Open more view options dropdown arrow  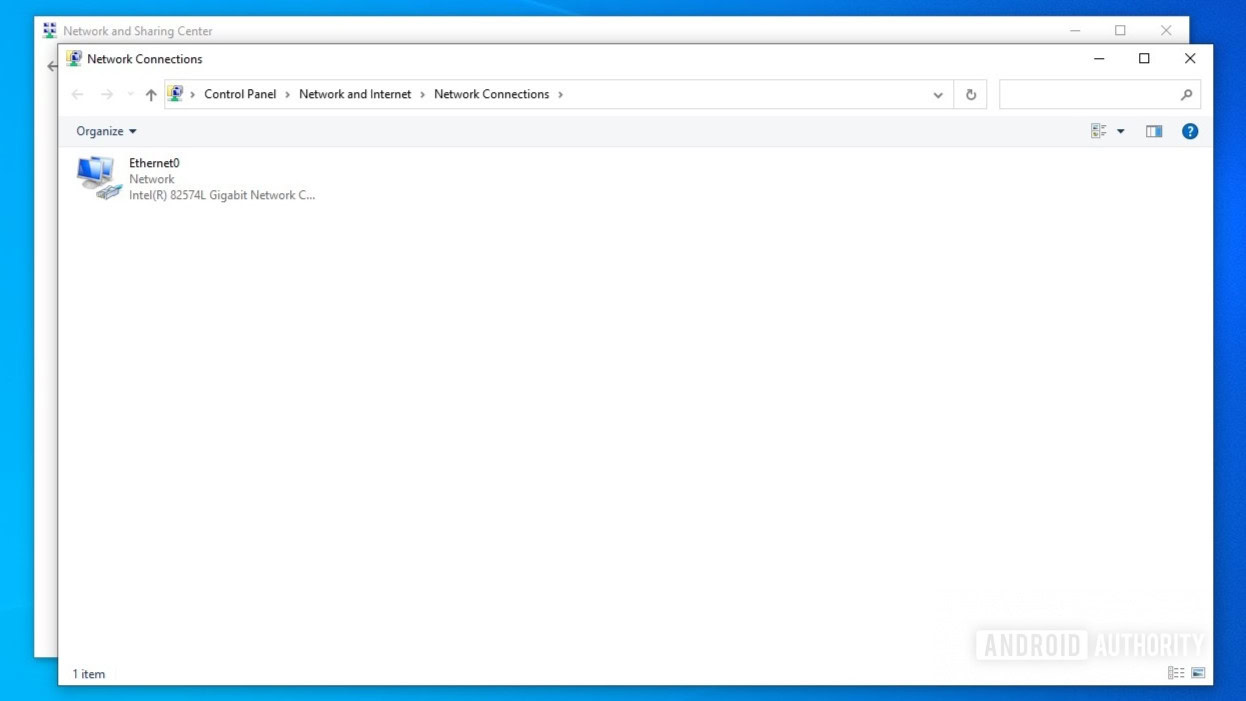pyautogui.click(x=1120, y=131)
